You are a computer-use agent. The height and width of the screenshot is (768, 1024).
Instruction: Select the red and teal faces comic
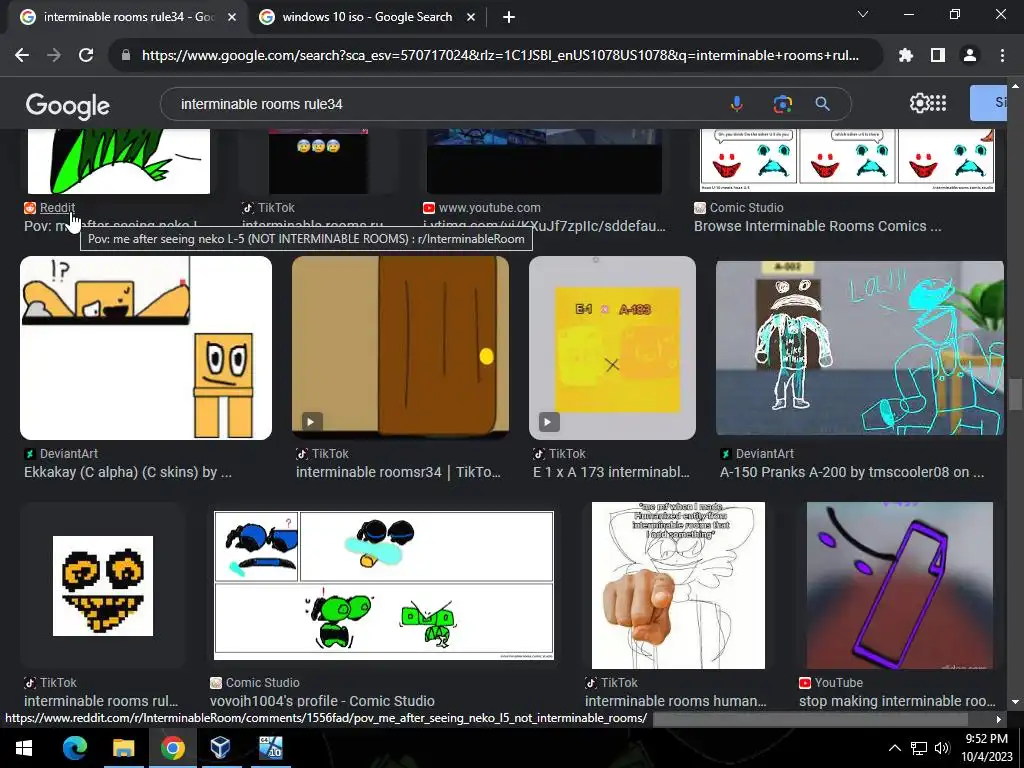pyautogui.click(x=847, y=161)
